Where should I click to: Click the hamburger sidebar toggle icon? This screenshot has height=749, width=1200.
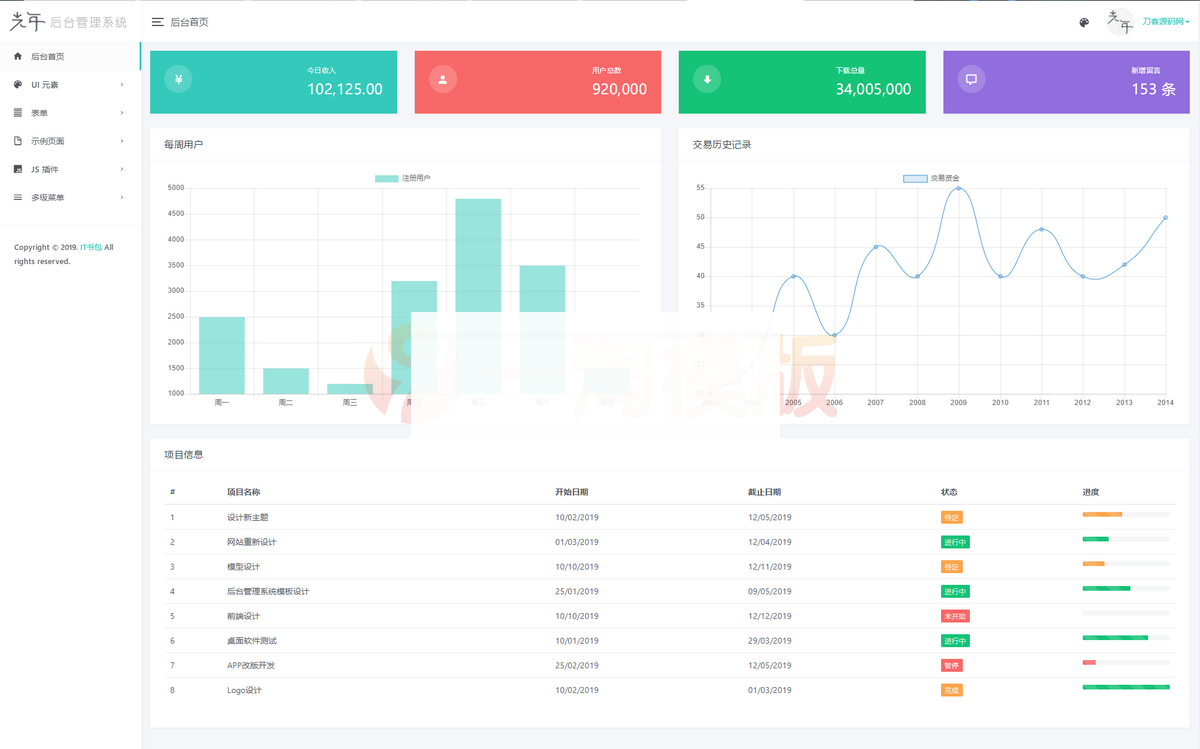(x=158, y=22)
